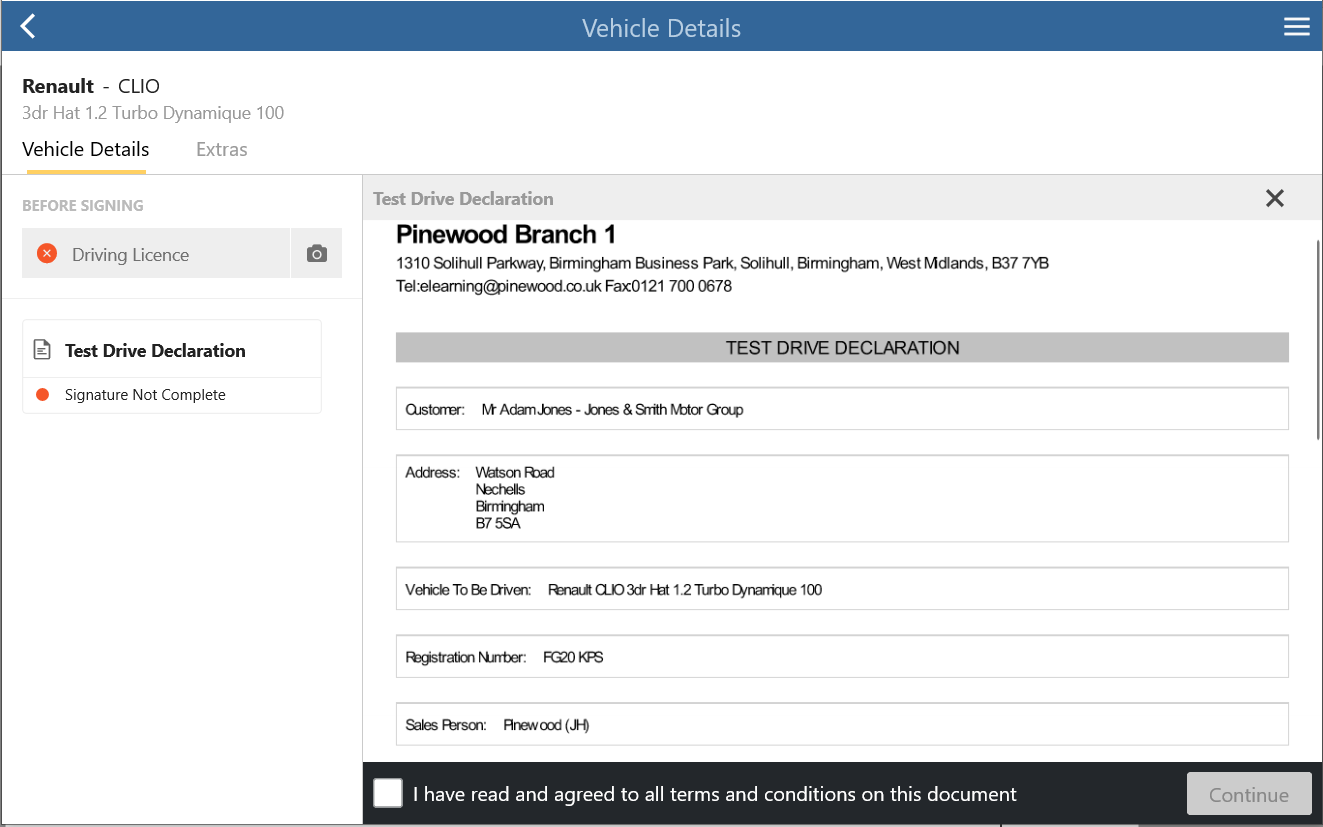Click the Test Drive Declaration document icon

point(42,350)
